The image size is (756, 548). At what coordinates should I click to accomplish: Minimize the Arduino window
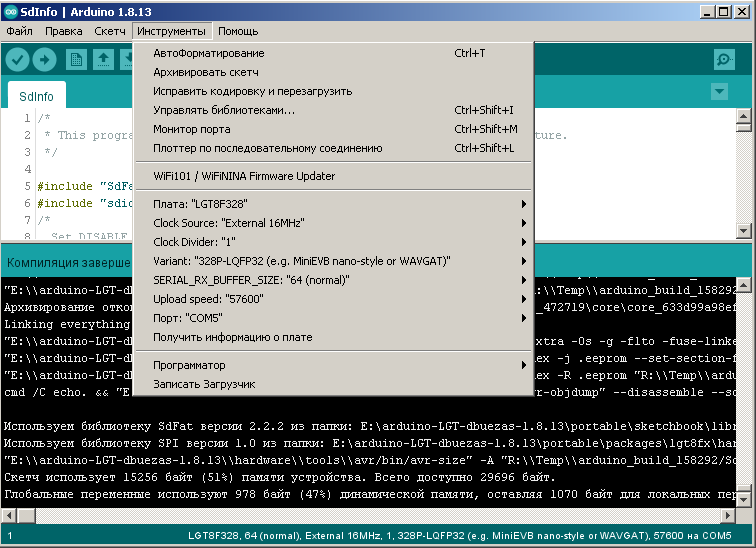coord(707,12)
